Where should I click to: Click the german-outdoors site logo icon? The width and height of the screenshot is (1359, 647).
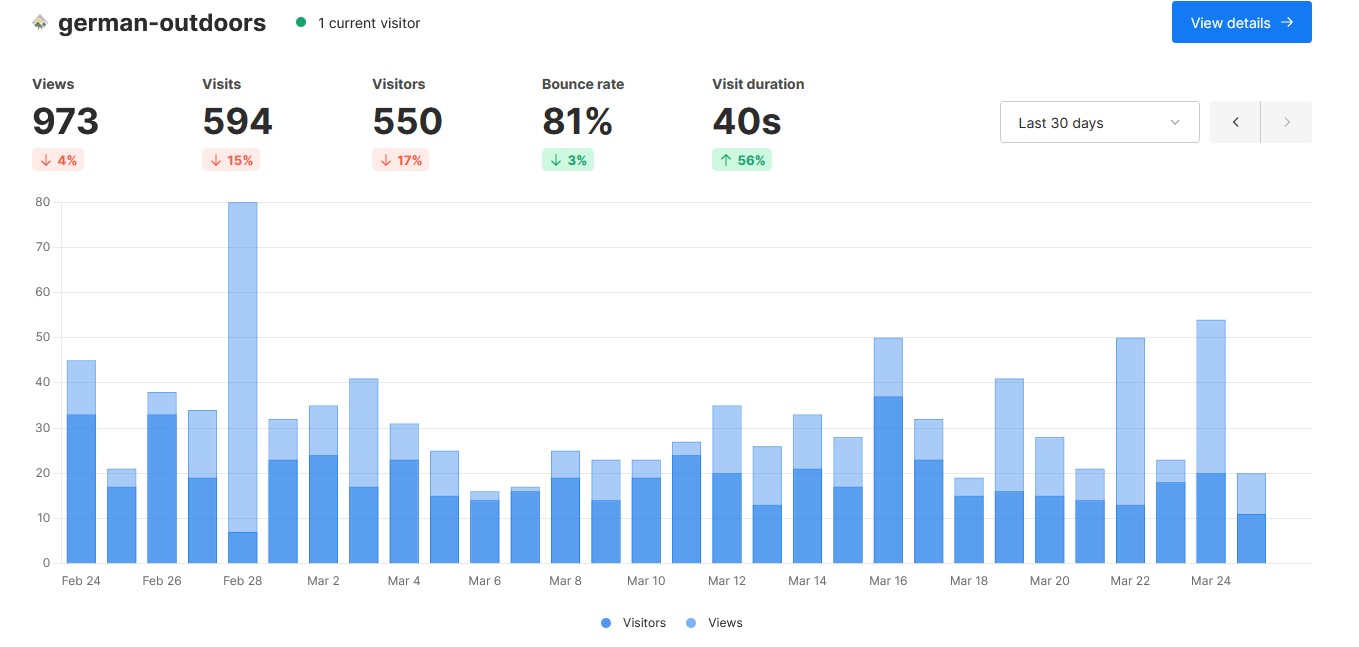click(39, 21)
